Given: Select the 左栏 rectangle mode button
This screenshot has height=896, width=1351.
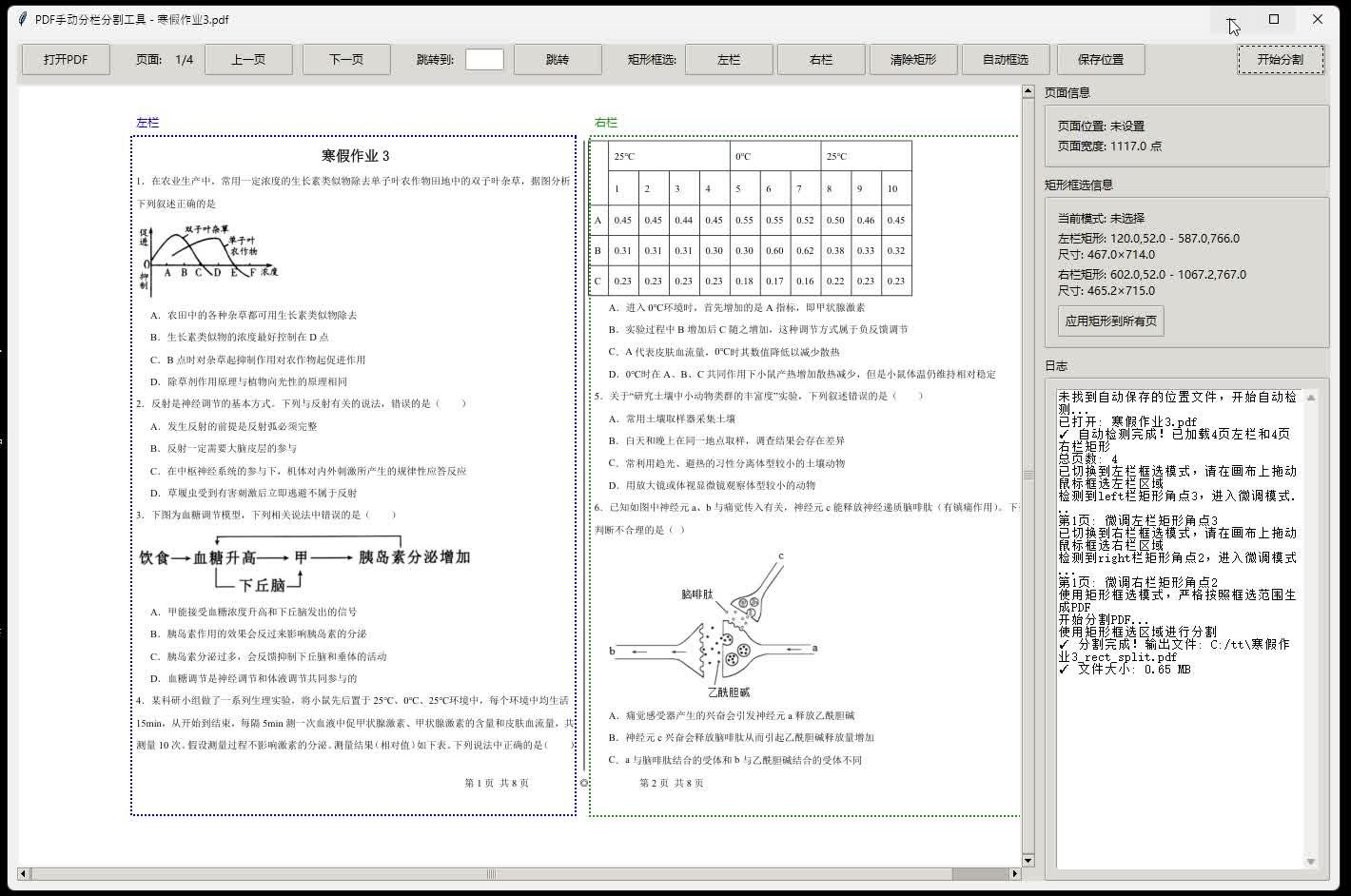Looking at the screenshot, I should pos(729,59).
